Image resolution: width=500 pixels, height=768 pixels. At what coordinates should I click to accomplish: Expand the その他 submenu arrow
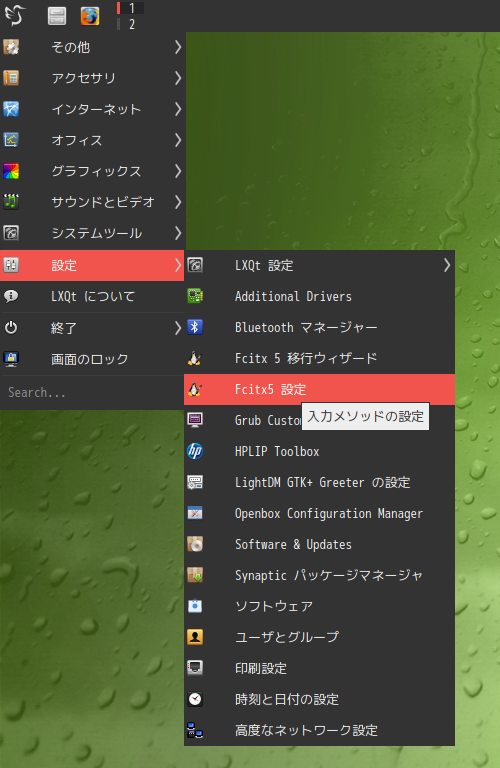[178, 47]
